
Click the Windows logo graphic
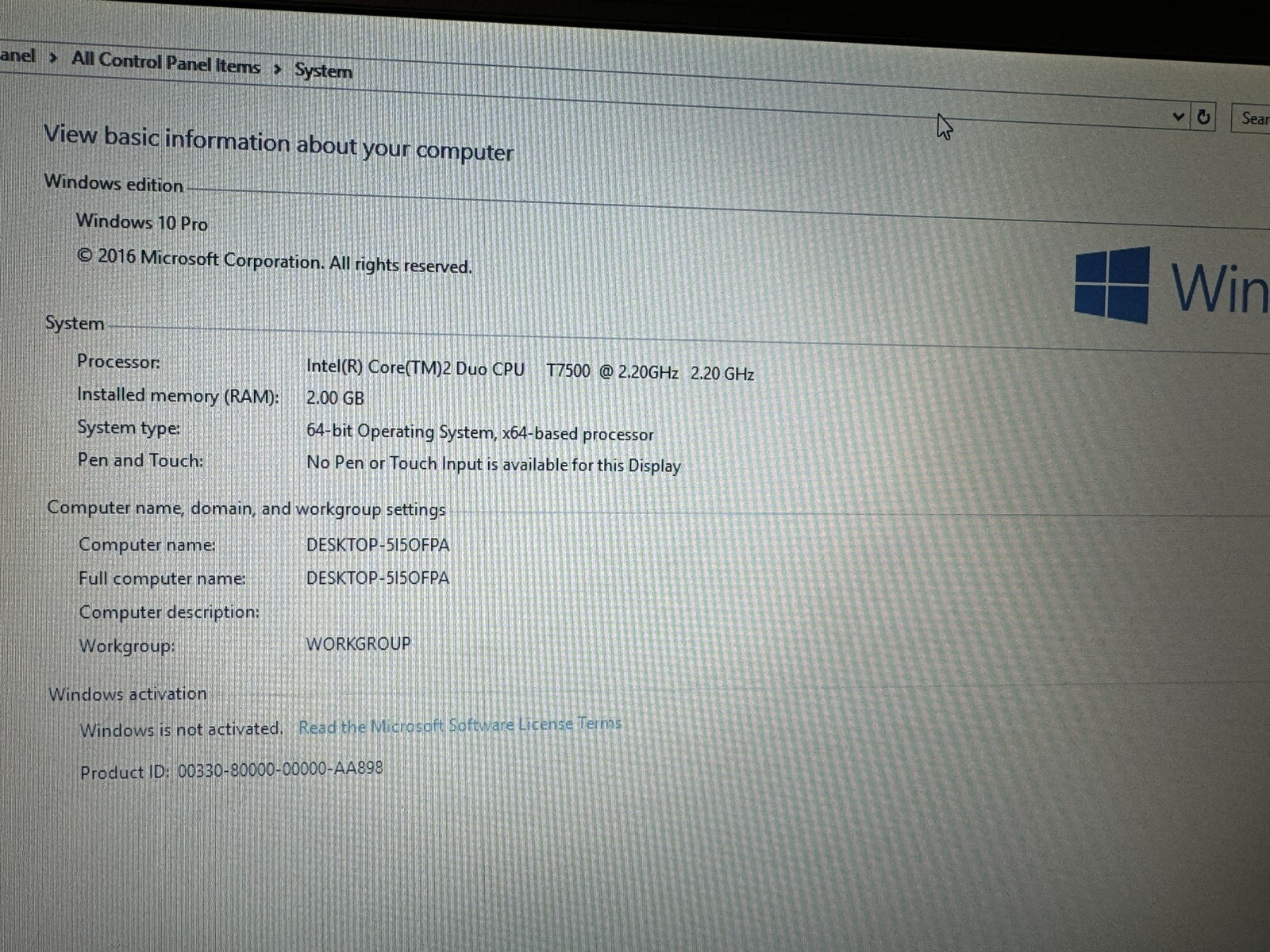[1112, 284]
